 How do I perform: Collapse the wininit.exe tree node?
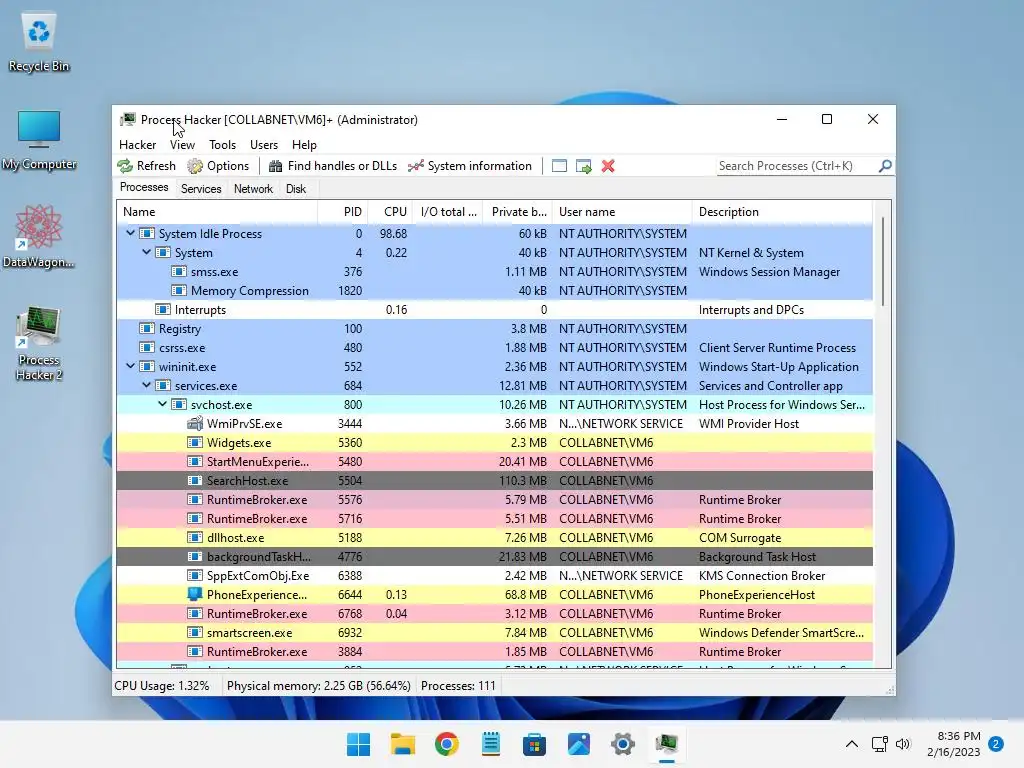(131, 366)
